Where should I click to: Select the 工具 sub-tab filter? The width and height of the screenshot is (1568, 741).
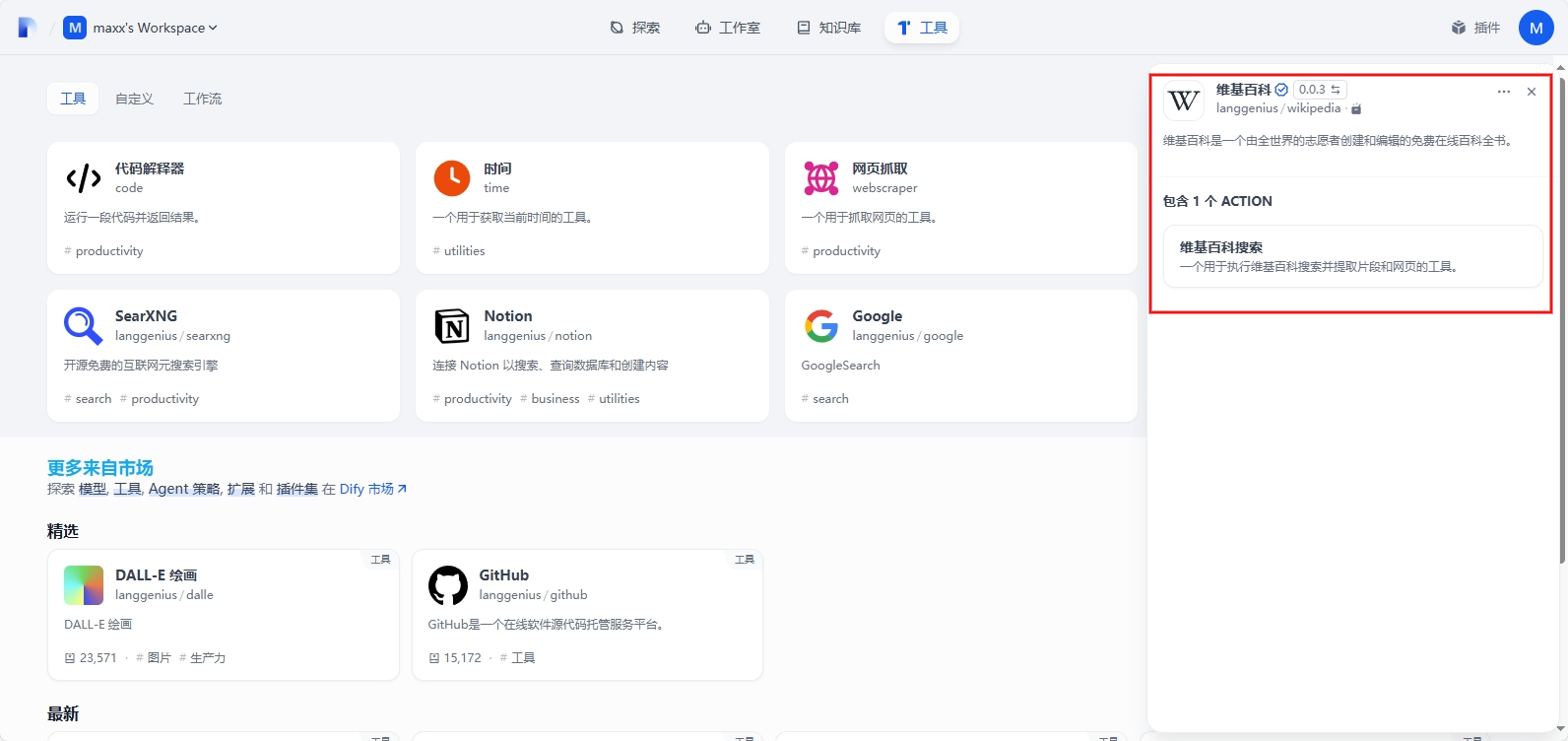tap(73, 99)
